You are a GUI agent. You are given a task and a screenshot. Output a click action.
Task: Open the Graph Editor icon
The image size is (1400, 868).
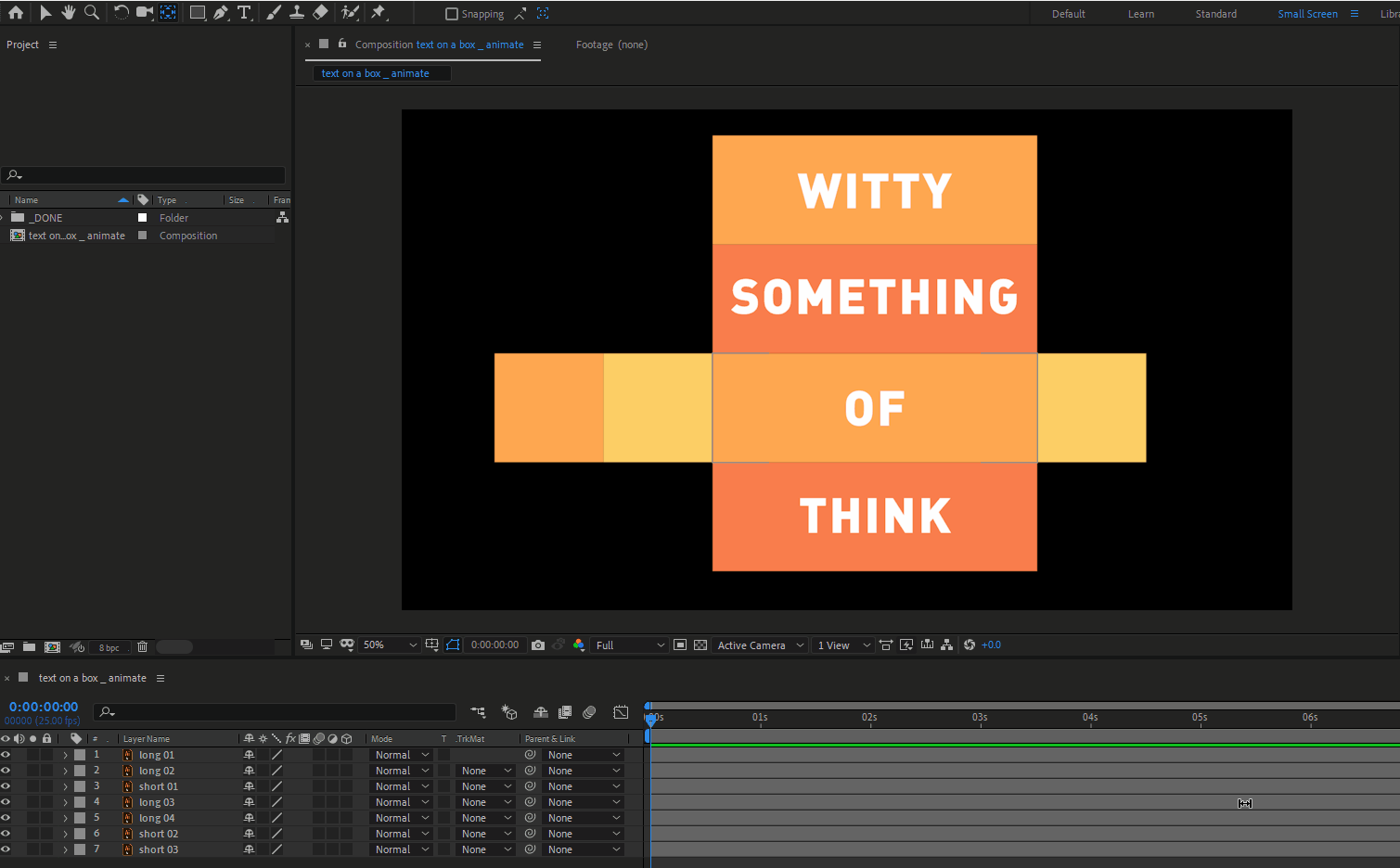pos(621,712)
